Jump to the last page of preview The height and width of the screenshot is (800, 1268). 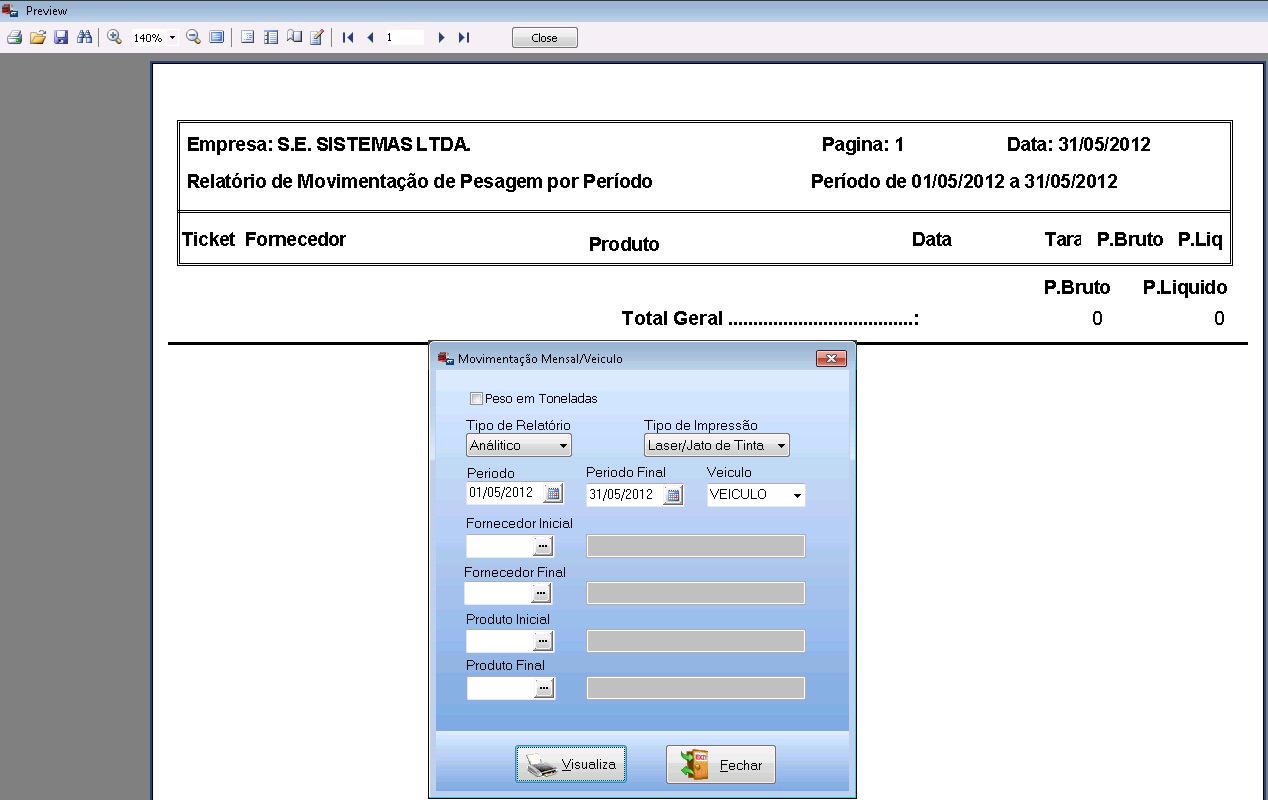click(464, 37)
